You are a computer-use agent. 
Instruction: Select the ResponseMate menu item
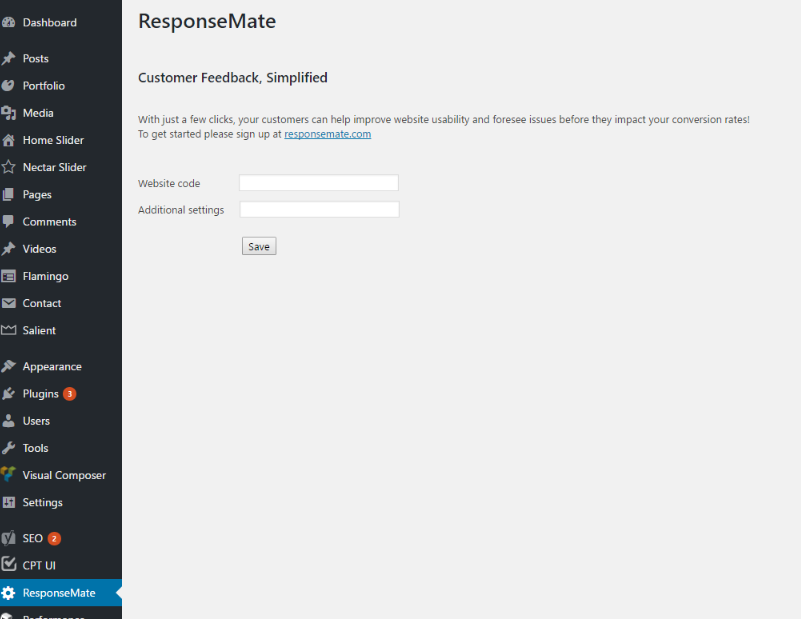tap(61, 592)
